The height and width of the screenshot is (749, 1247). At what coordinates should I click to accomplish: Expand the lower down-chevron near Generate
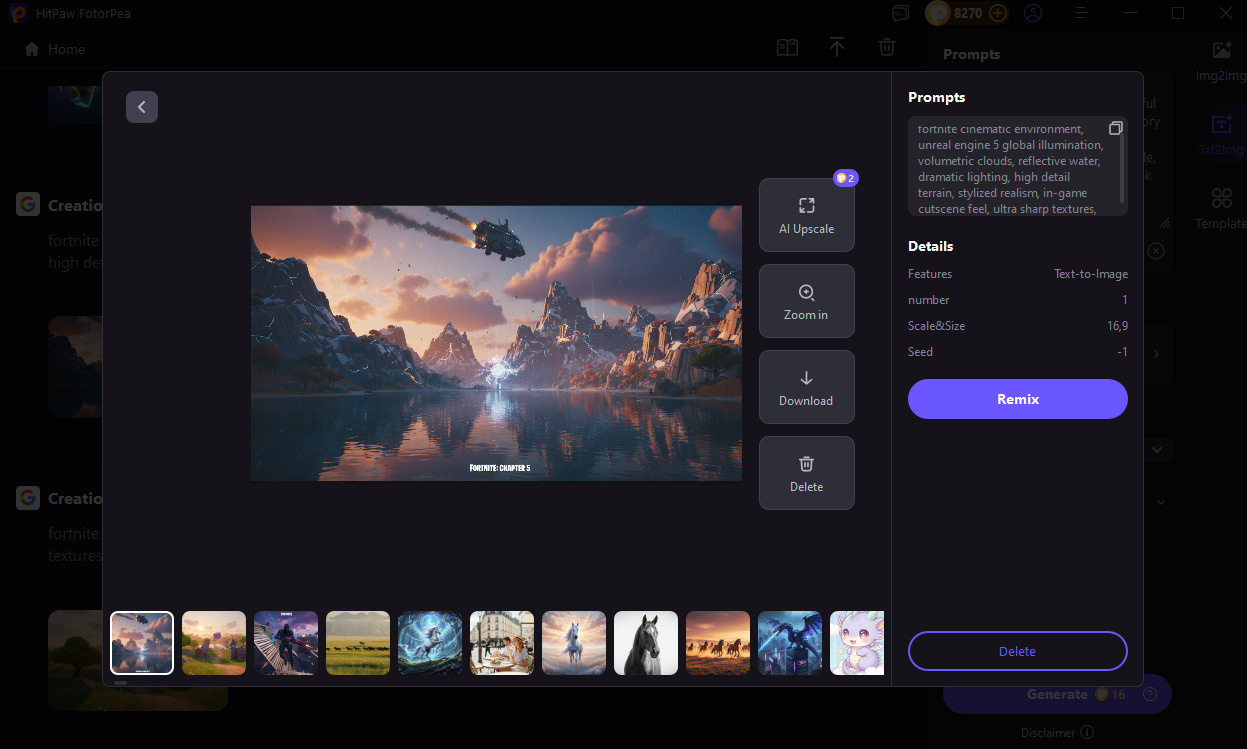pyautogui.click(x=1159, y=502)
